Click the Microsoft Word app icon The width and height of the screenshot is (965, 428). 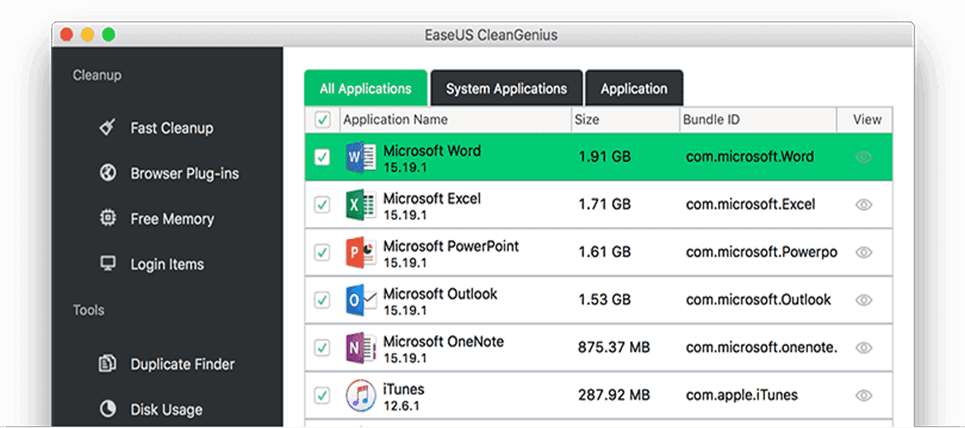361,157
